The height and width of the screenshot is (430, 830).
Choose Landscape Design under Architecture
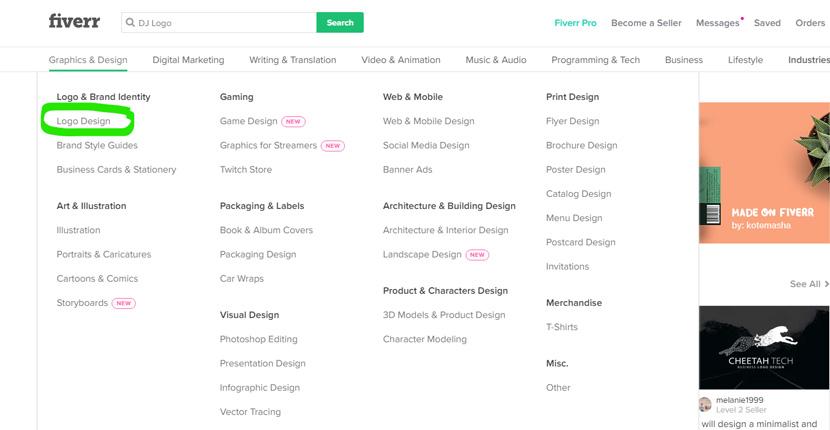[x=422, y=255]
